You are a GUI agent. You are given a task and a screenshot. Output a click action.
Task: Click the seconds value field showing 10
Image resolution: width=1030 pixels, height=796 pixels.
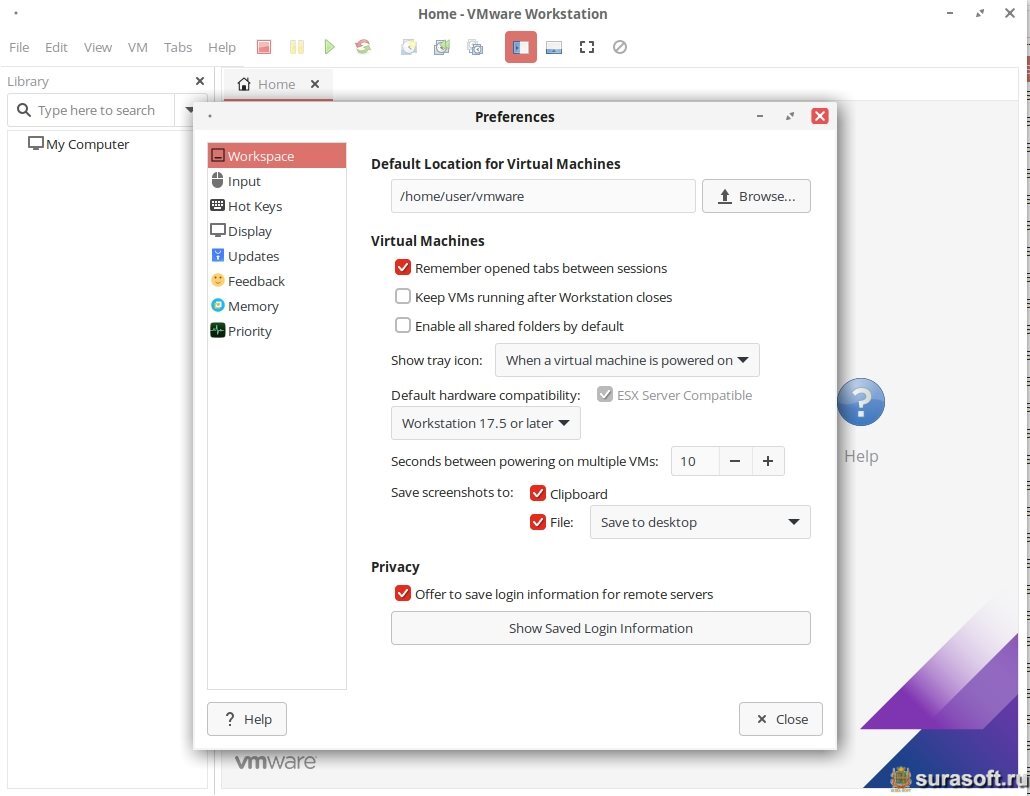(x=695, y=461)
